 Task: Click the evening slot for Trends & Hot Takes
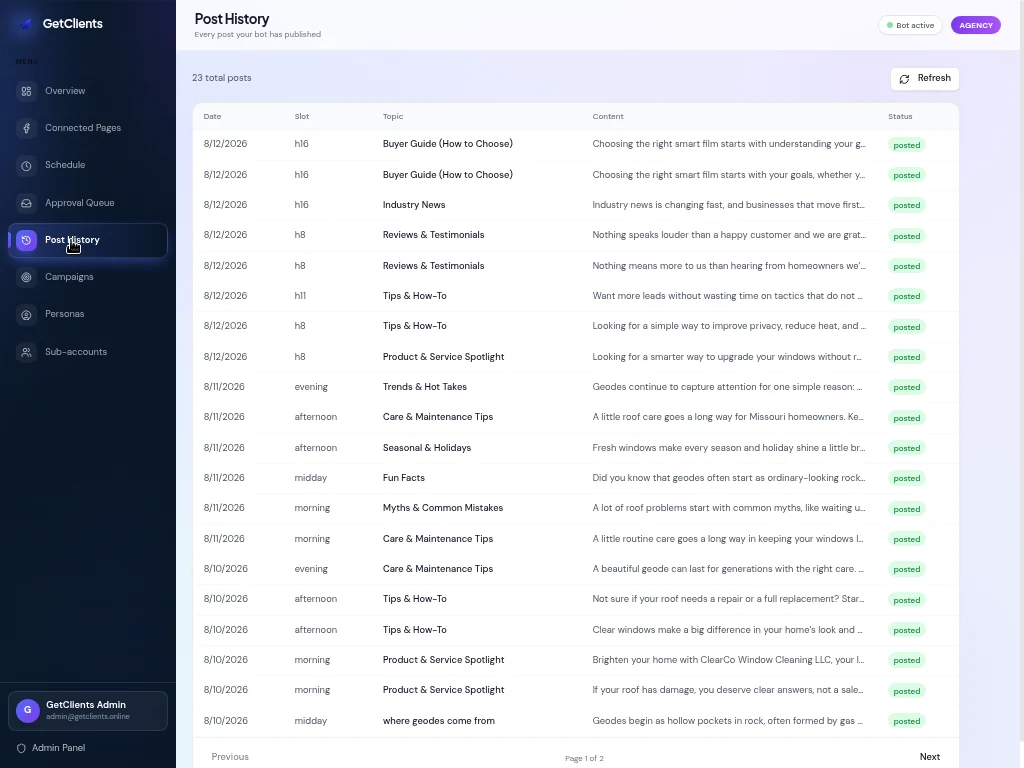[x=311, y=387]
